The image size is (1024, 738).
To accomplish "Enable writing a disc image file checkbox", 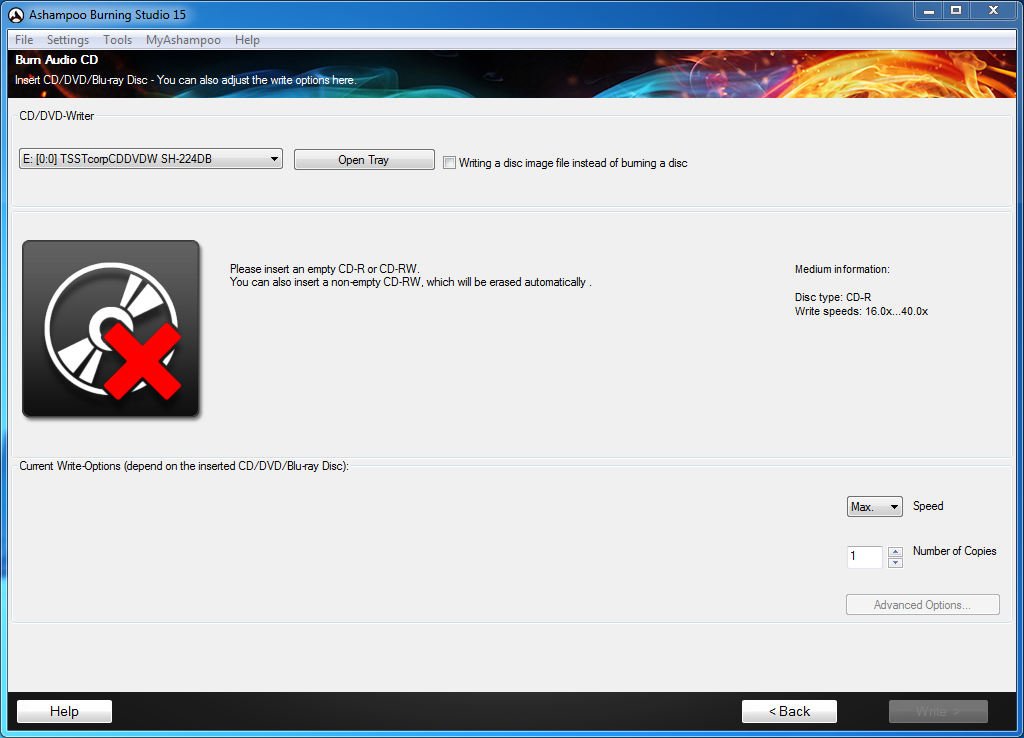I will (449, 163).
